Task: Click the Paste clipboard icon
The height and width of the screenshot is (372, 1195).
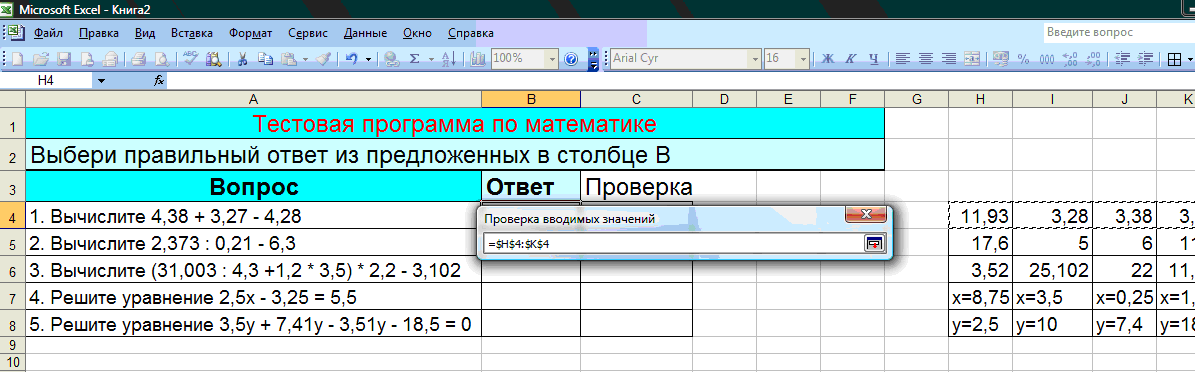Action: pyautogui.click(x=289, y=59)
